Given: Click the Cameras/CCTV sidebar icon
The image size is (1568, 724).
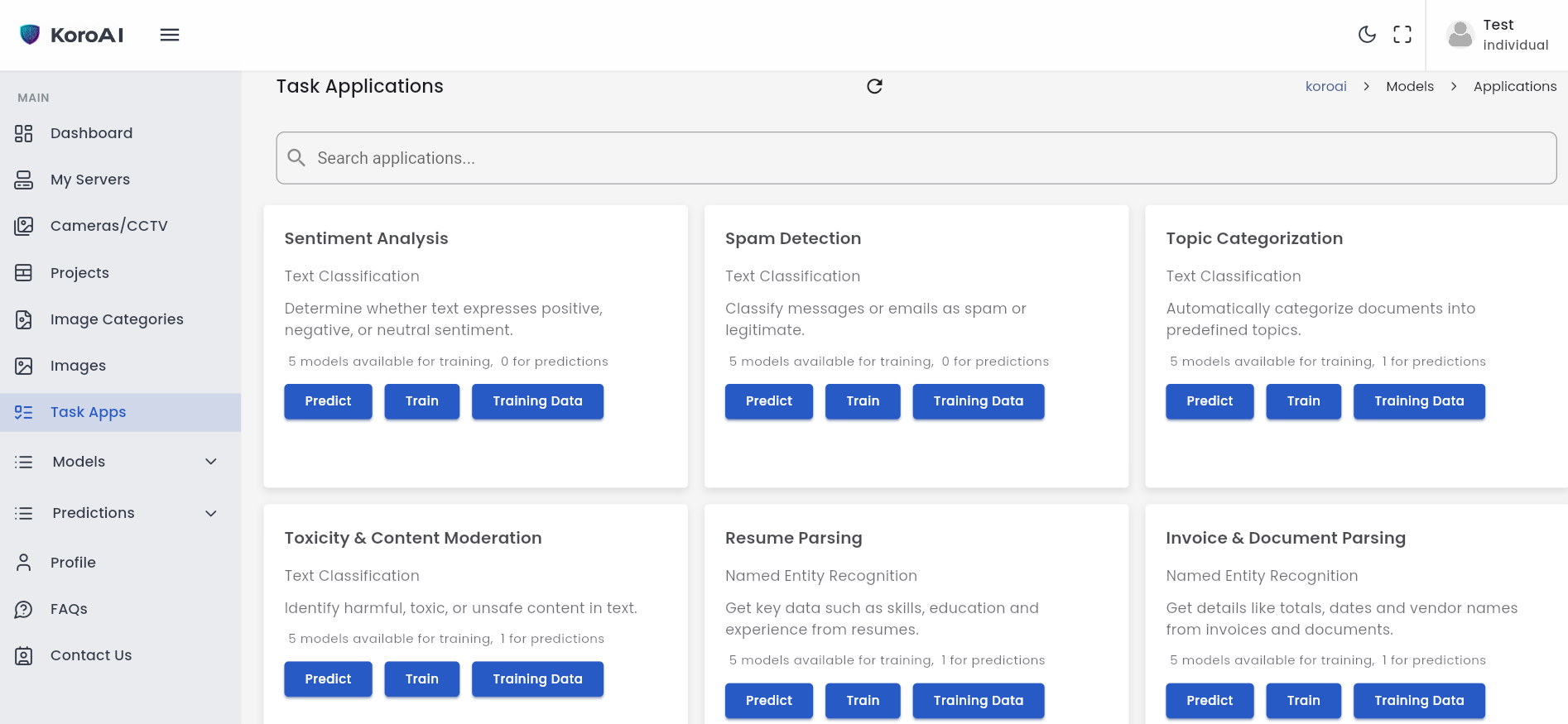Looking at the screenshot, I should pyautogui.click(x=24, y=226).
